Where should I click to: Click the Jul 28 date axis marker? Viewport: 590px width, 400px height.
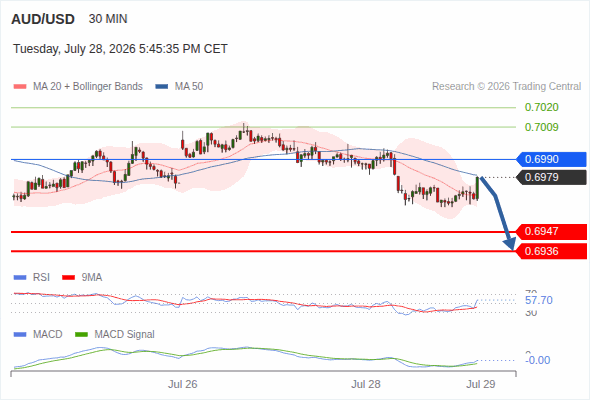(366, 384)
